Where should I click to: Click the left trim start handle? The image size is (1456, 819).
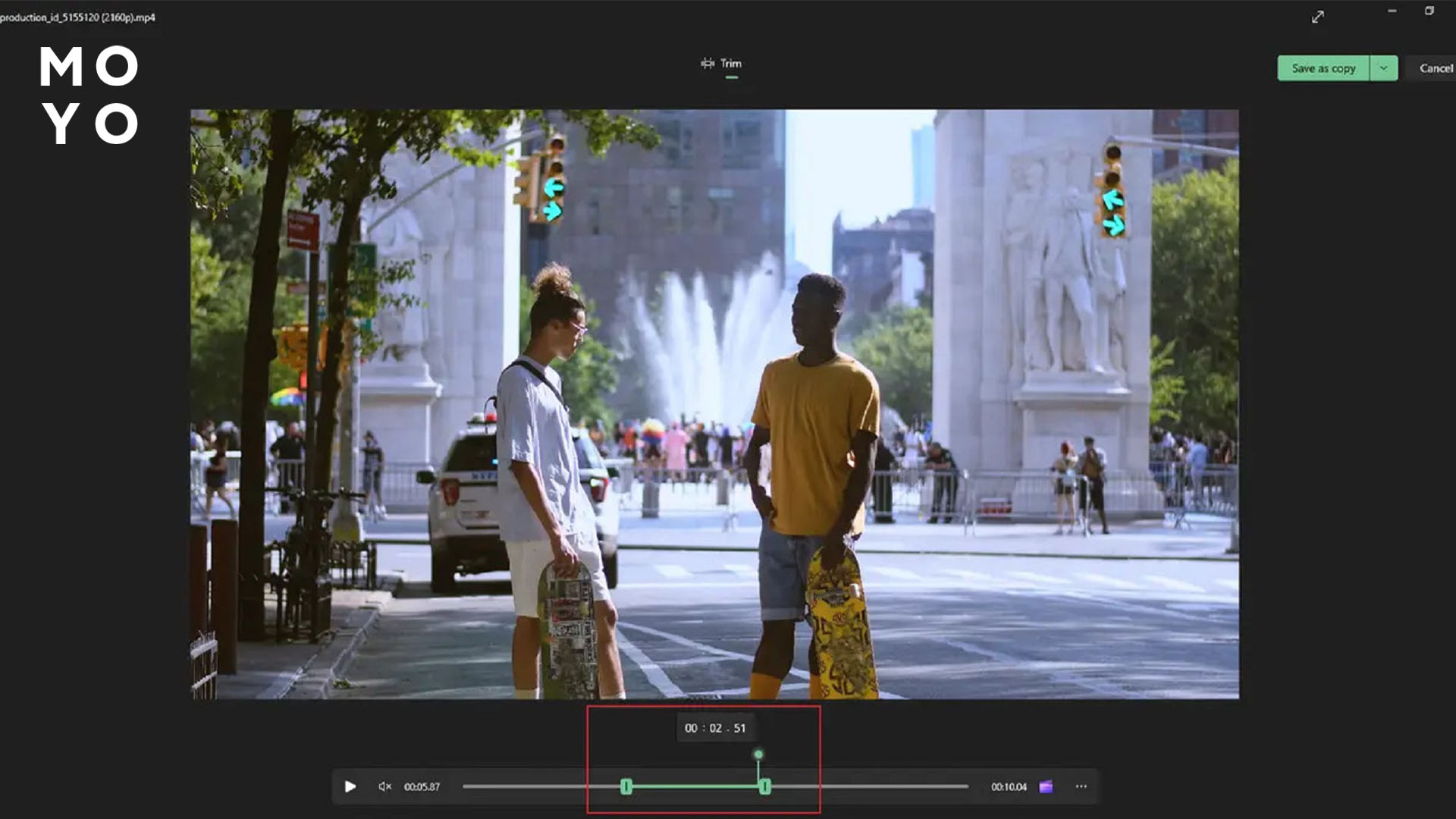point(626,786)
